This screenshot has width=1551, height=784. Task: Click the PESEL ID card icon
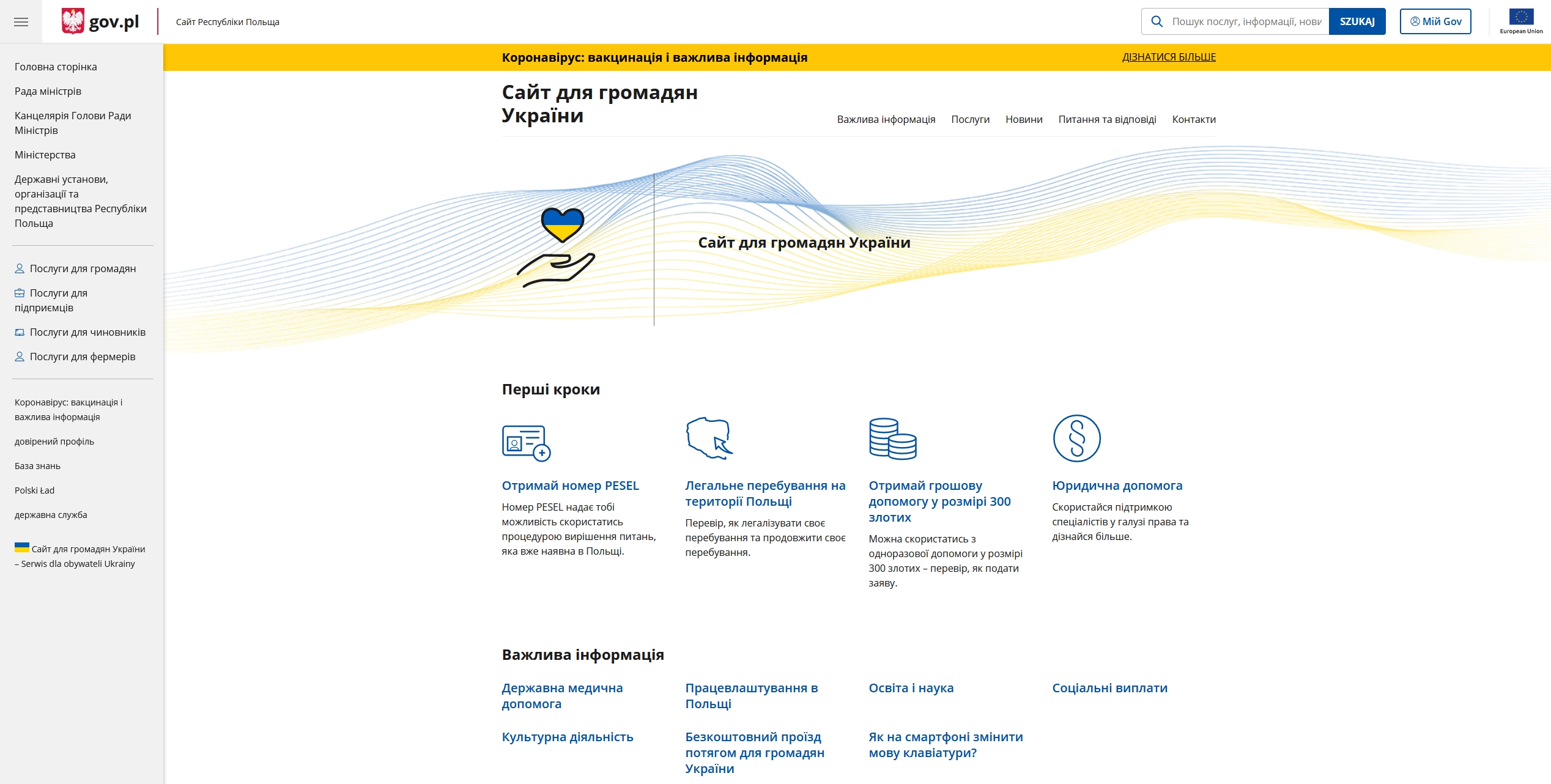pos(527,442)
